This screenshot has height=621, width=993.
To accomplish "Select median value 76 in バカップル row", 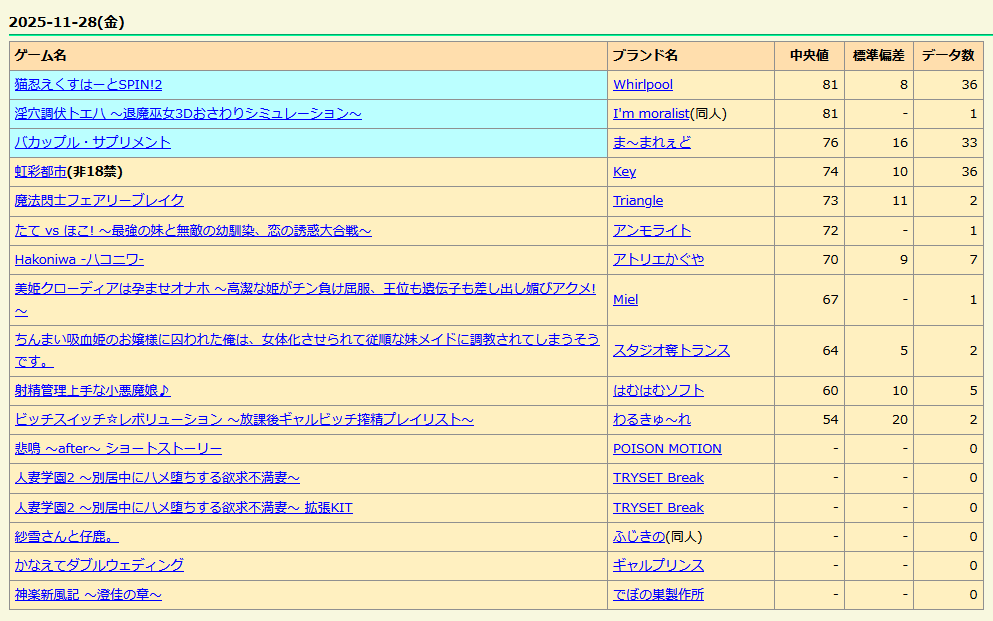I will [x=830, y=142].
